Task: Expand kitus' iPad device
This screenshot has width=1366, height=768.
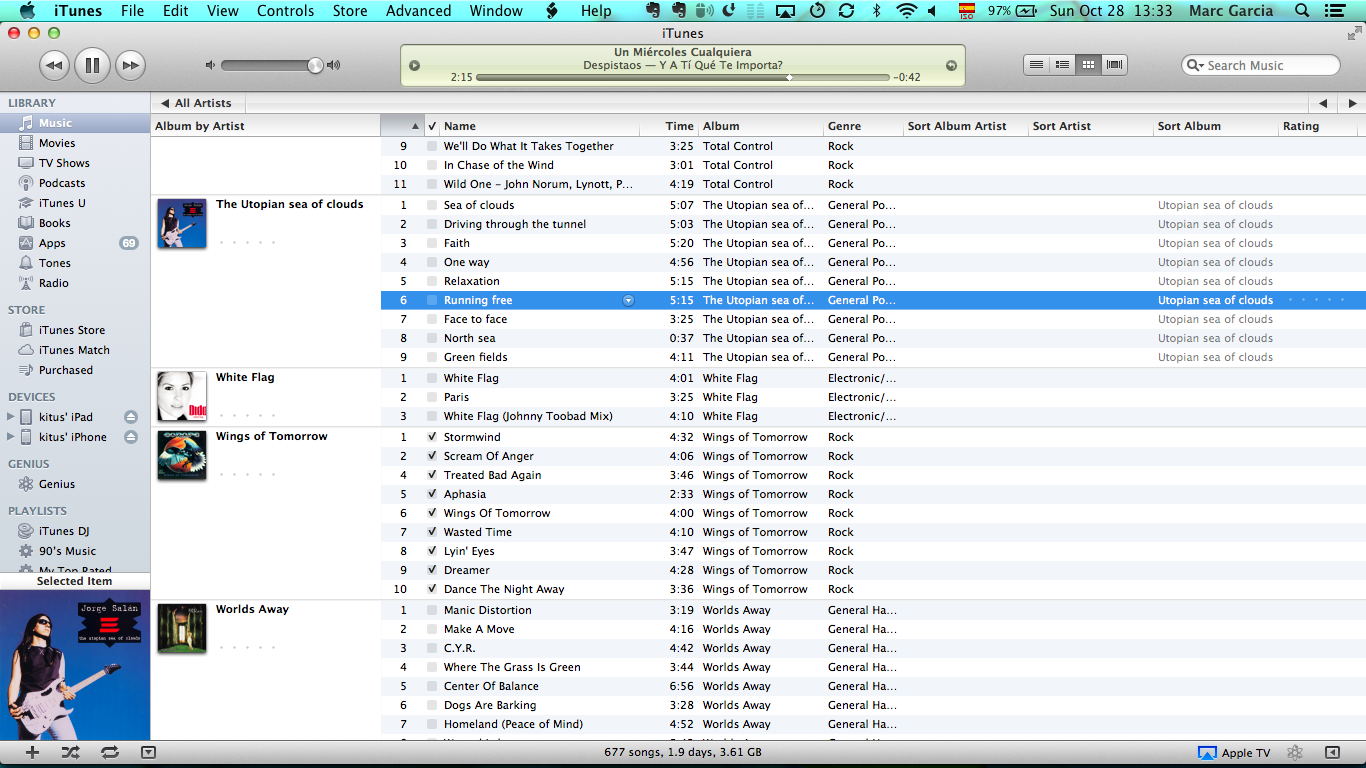Action: pos(11,417)
